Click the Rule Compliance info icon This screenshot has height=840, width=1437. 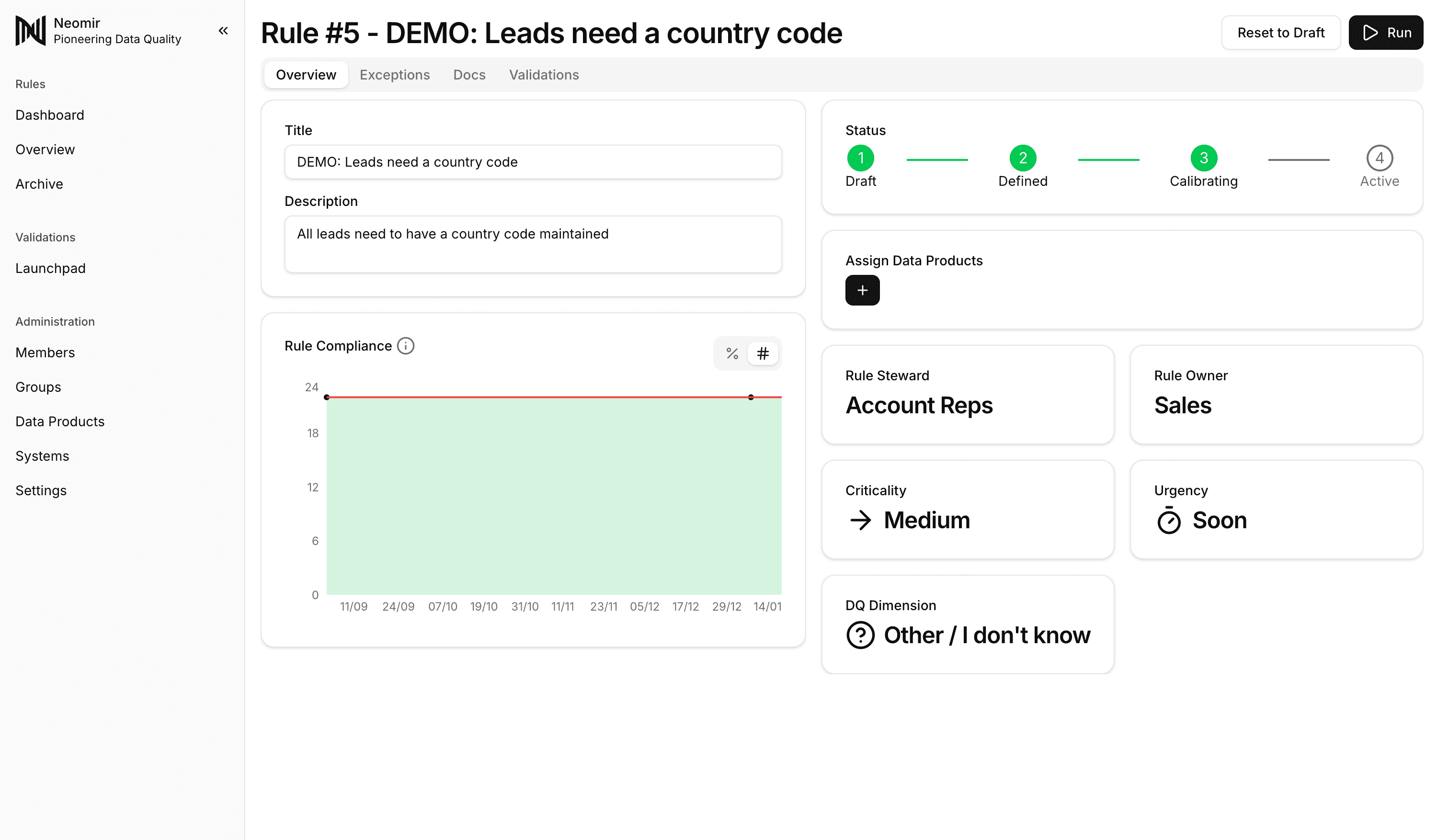[x=405, y=346]
